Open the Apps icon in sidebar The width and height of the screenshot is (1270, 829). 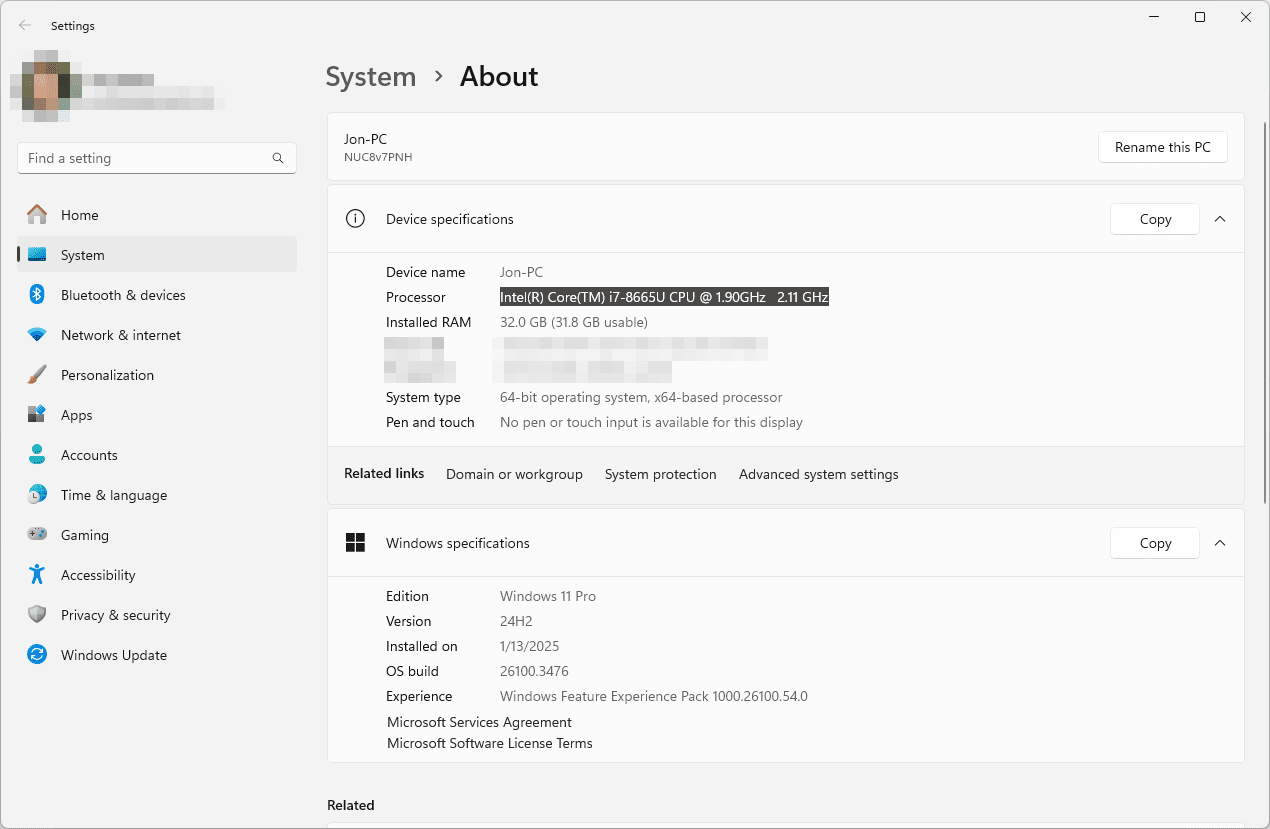pyautogui.click(x=37, y=415)
